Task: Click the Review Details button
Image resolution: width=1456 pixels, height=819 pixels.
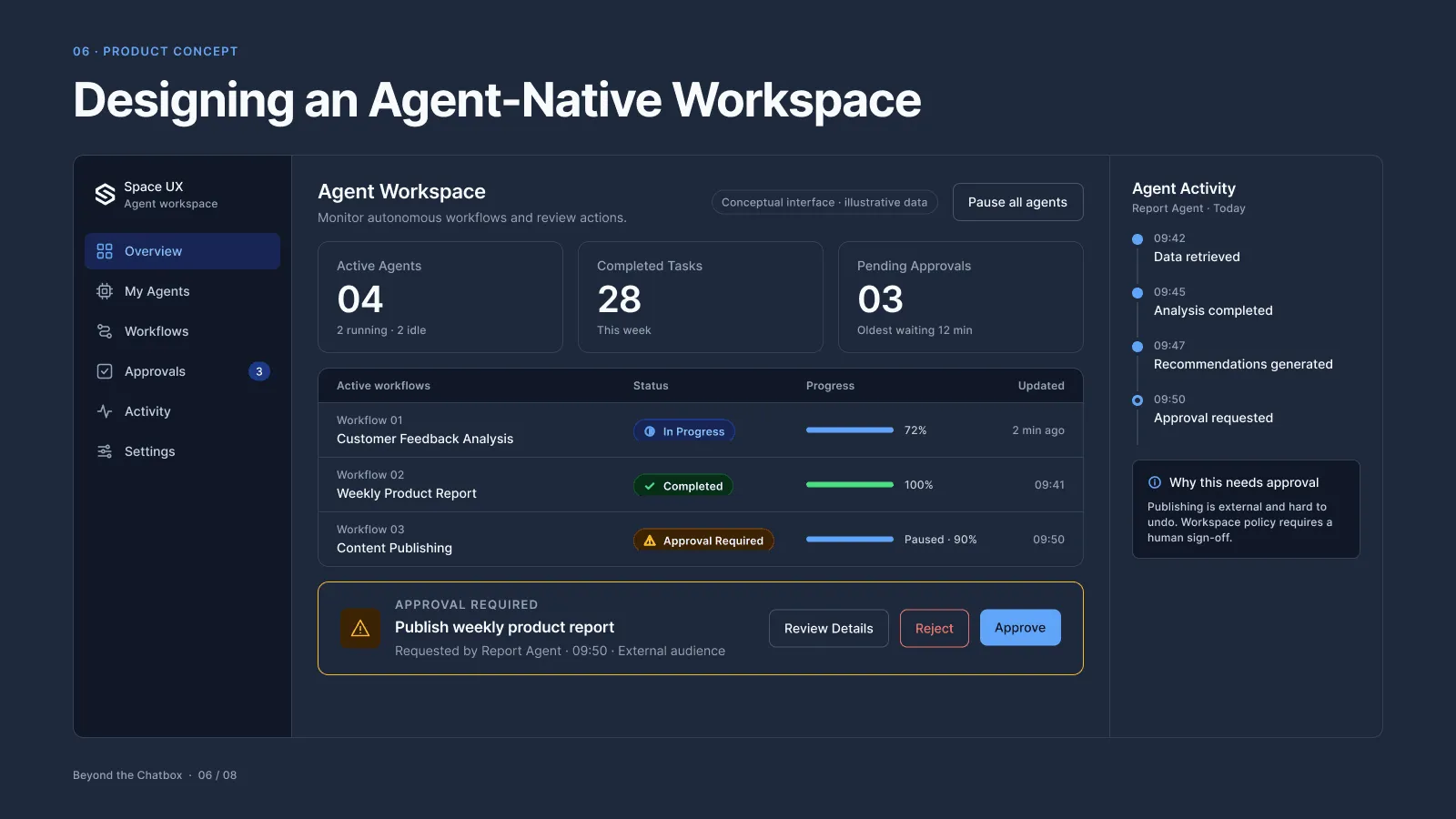Action: (828, 628)
